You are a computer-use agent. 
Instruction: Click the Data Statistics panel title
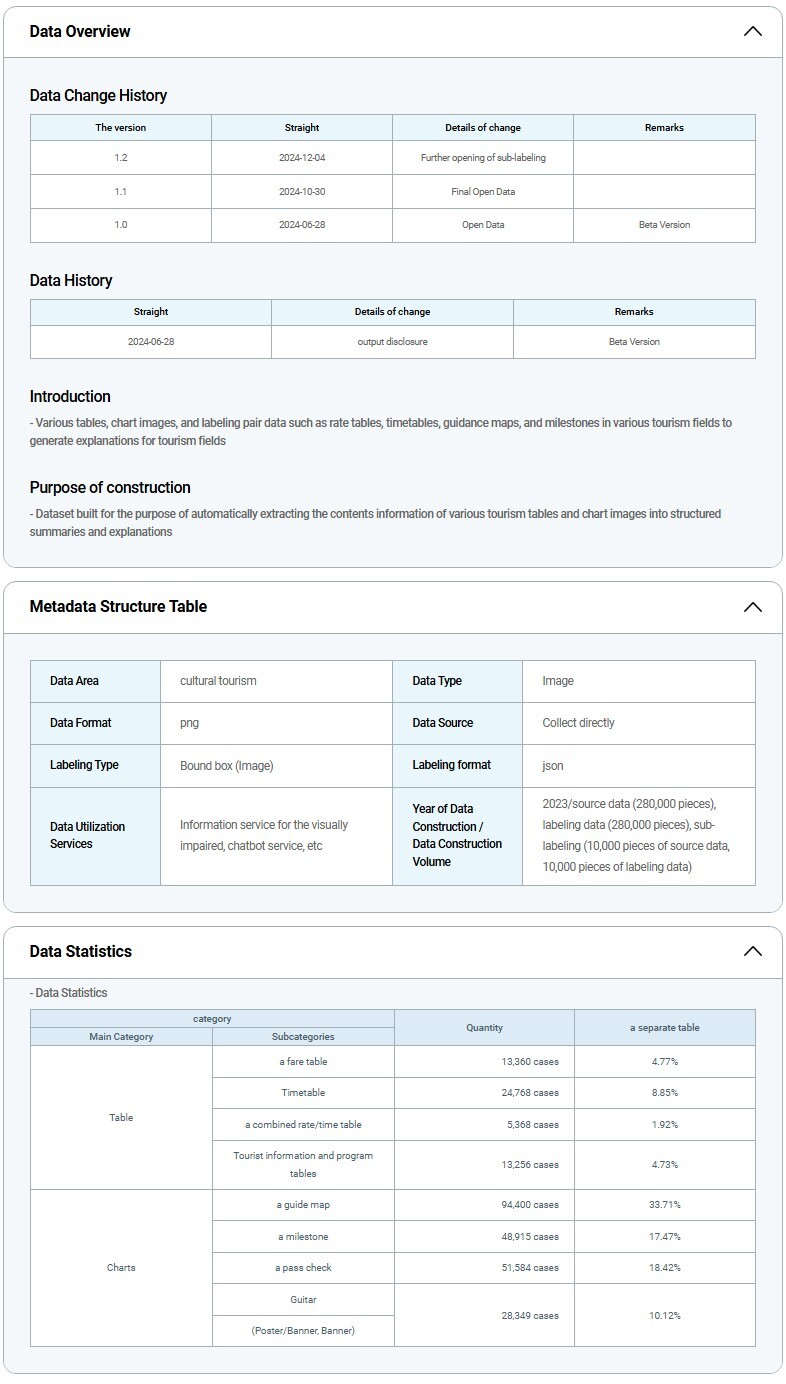coord(80,951)
